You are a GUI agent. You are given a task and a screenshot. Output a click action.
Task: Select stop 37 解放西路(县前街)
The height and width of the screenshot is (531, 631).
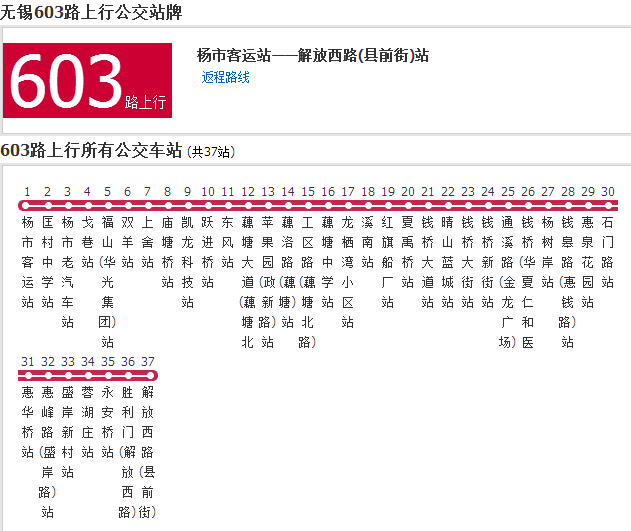[148, 452]
